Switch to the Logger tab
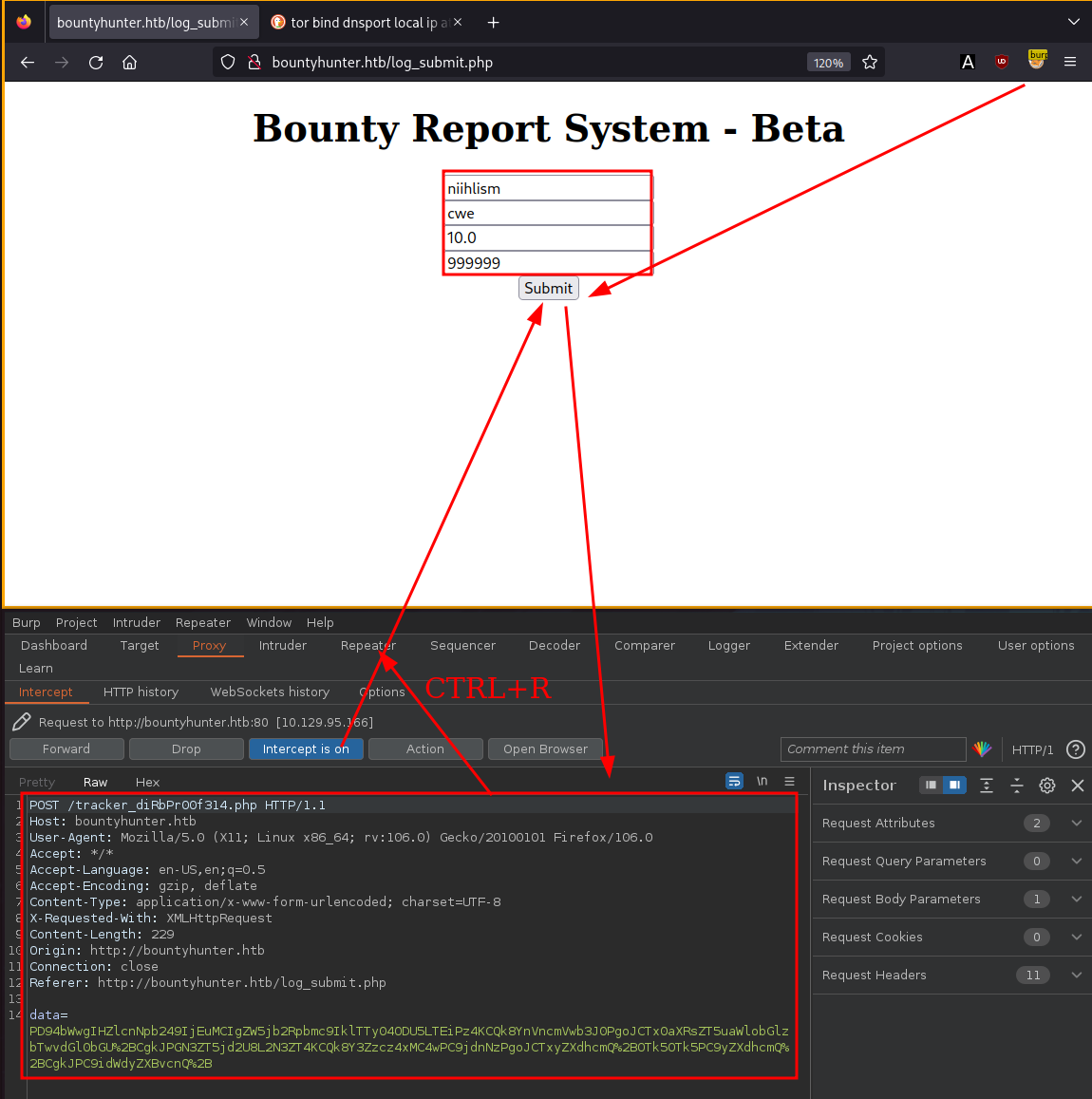This screenshot has height=1099, width=1092. point(729,646)
